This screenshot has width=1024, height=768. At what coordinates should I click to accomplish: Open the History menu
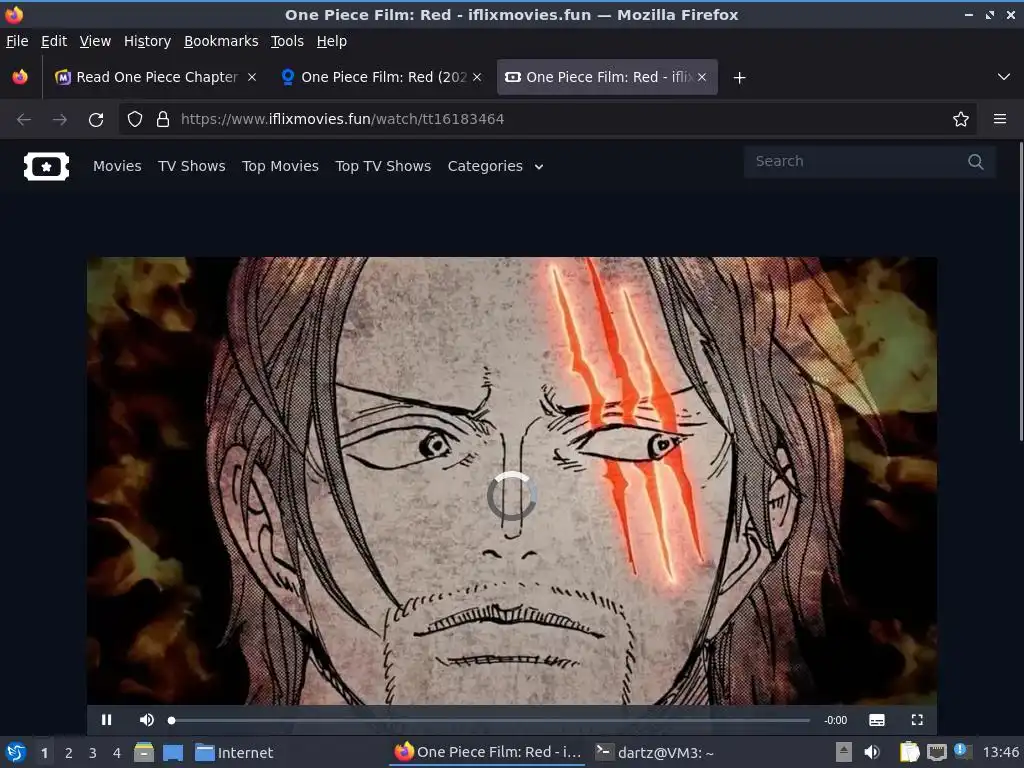point(147,41)
